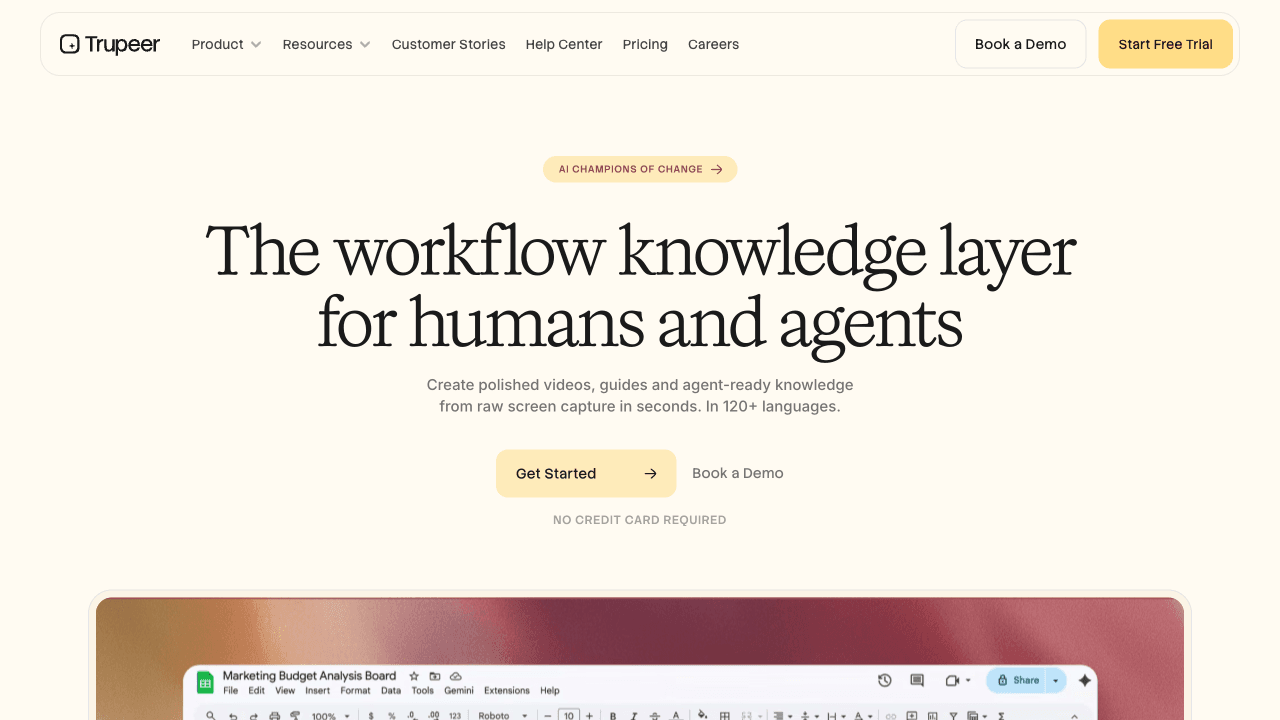1280x720 pixels.
Task: Click the green Google Sheets logo
Action: tap(205, 682)
